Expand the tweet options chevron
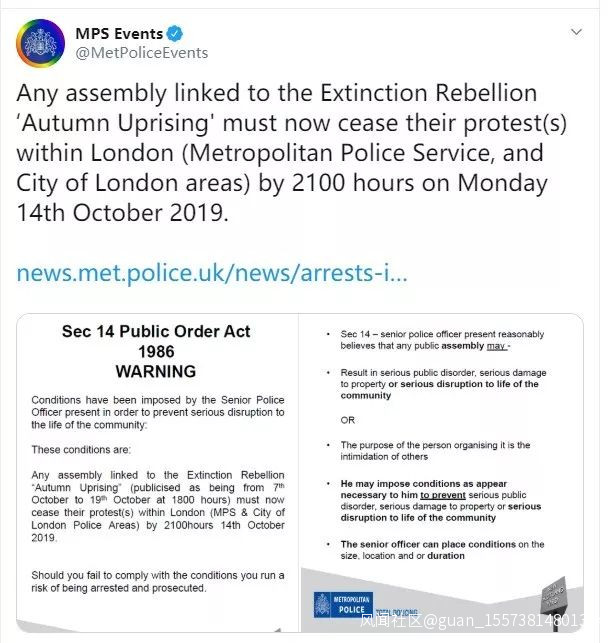 pos(576,33)
